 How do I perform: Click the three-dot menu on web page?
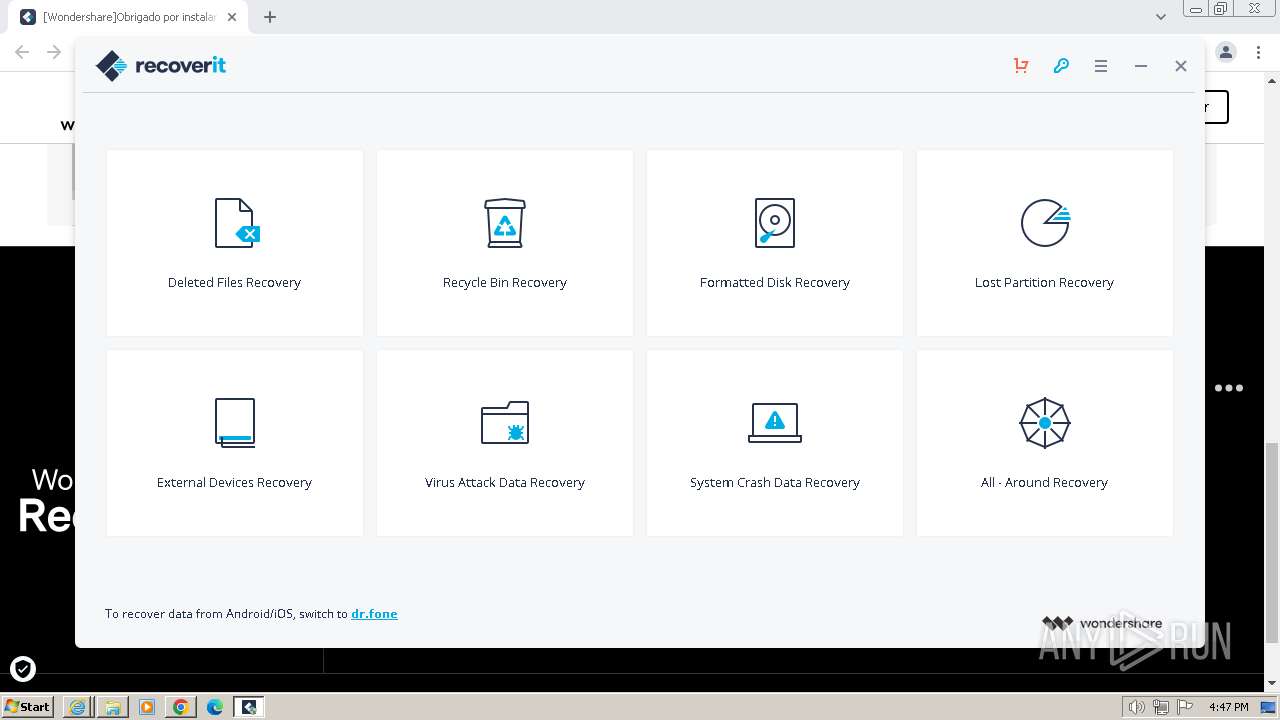(x=1229, y=388)
